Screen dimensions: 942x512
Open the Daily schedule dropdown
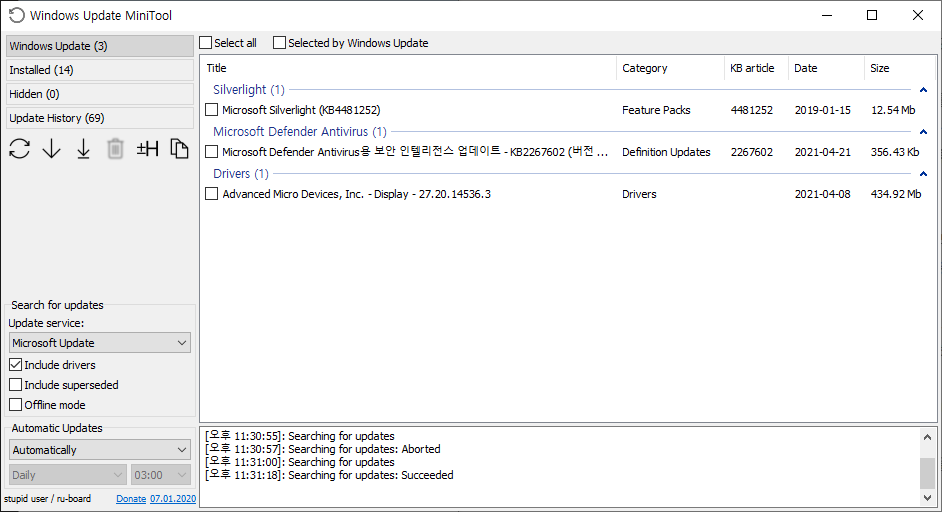click(x=68, y=475)
